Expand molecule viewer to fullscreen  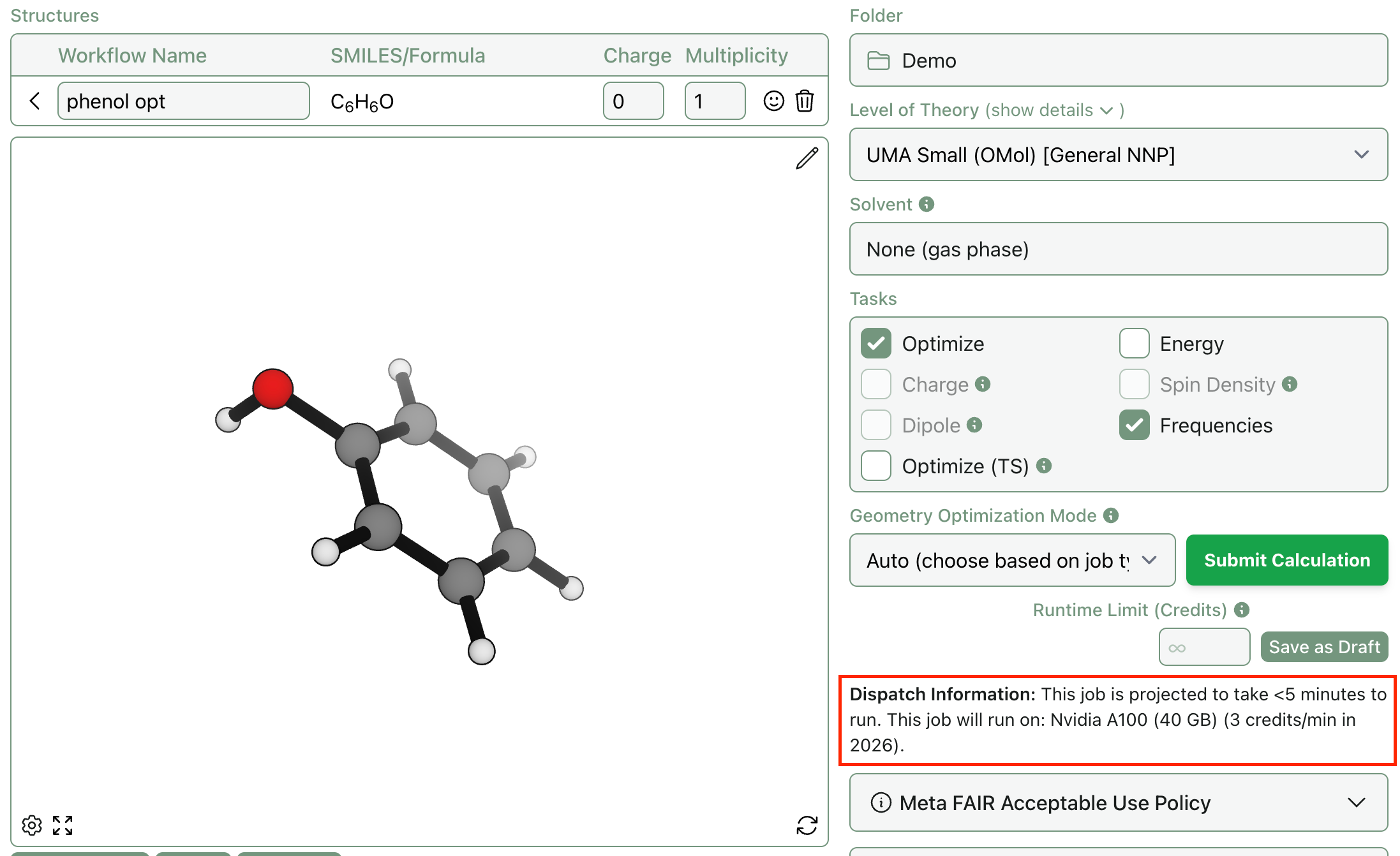63,825
